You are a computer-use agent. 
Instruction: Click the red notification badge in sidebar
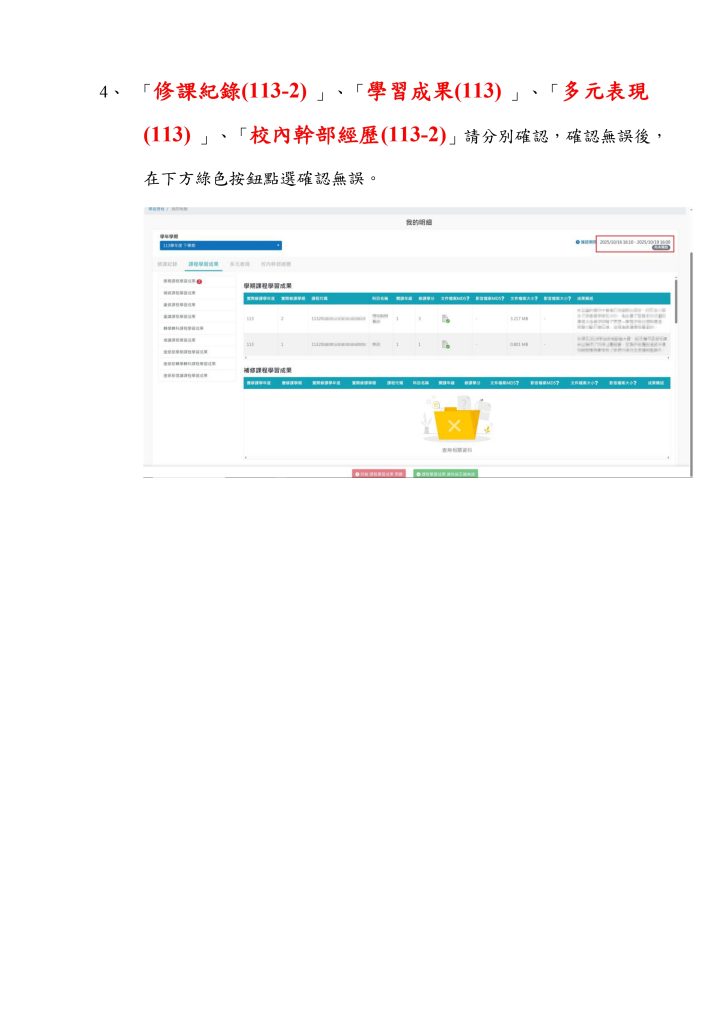tap(200, 282)
